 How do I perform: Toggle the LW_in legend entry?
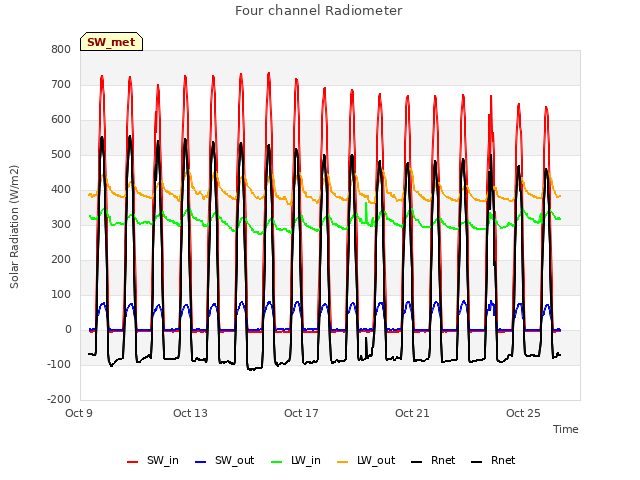[x=296, y=460]
